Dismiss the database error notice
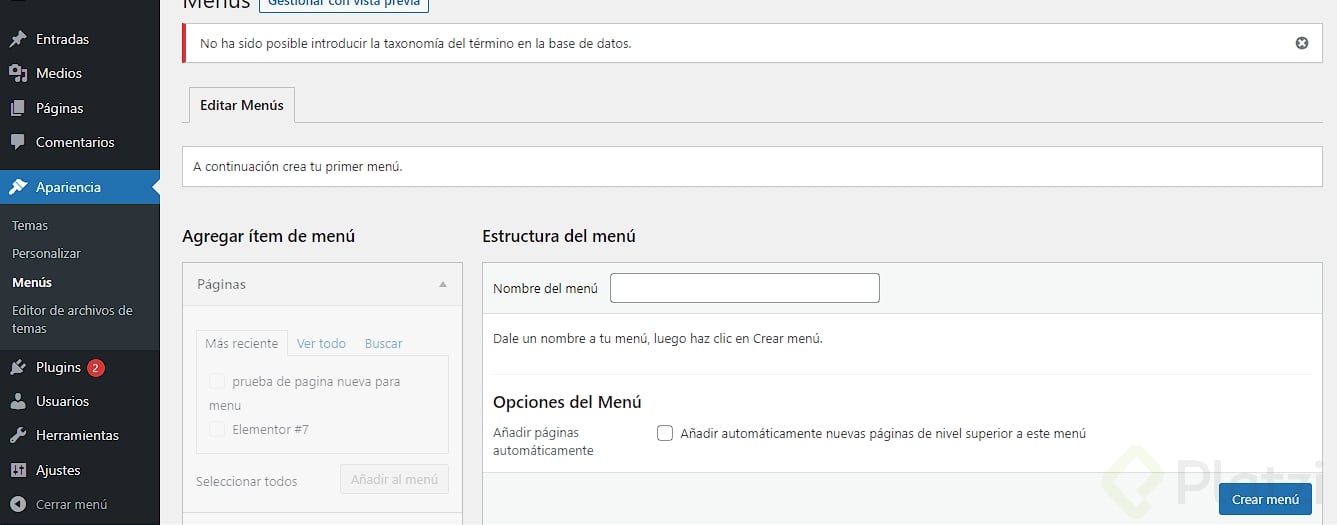The height and width of the screenshot is (525, 1337). [x=1301, y=43]
